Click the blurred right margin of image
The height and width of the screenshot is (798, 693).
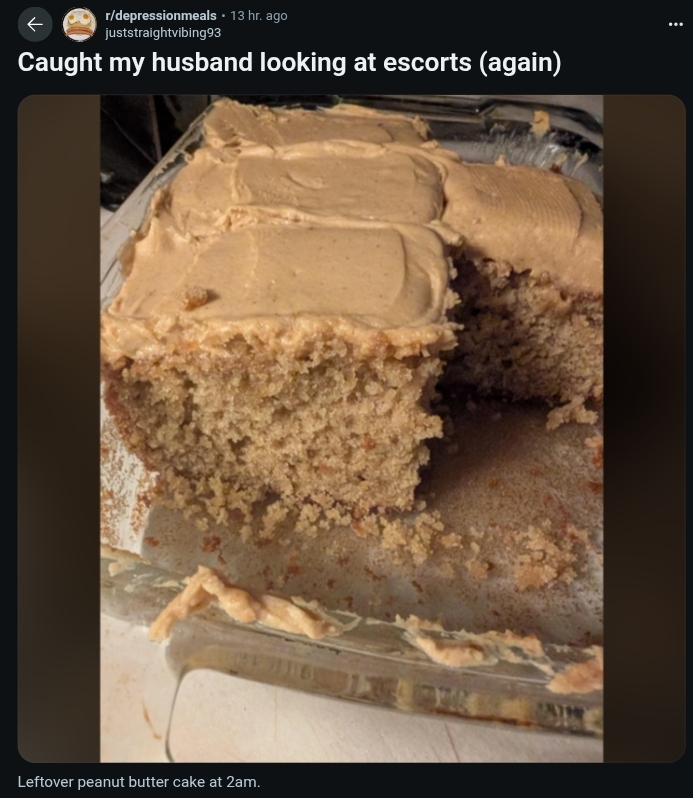(644, 429)
